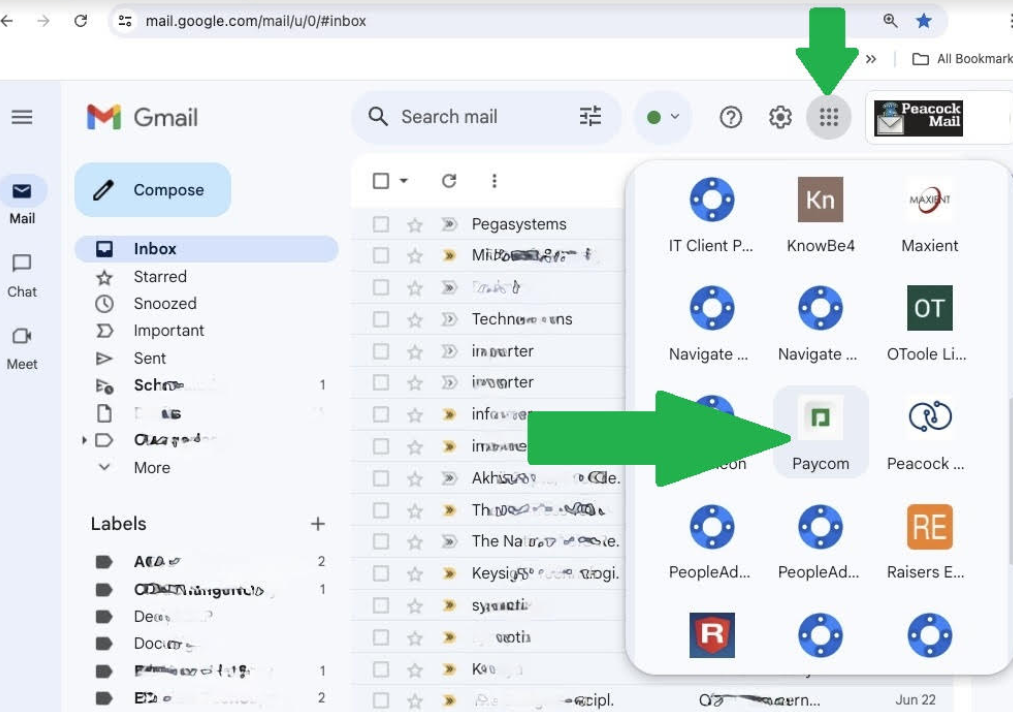Click the Compose button
This screenshot has width=1013, height=712.
click(x=153, y=190)
